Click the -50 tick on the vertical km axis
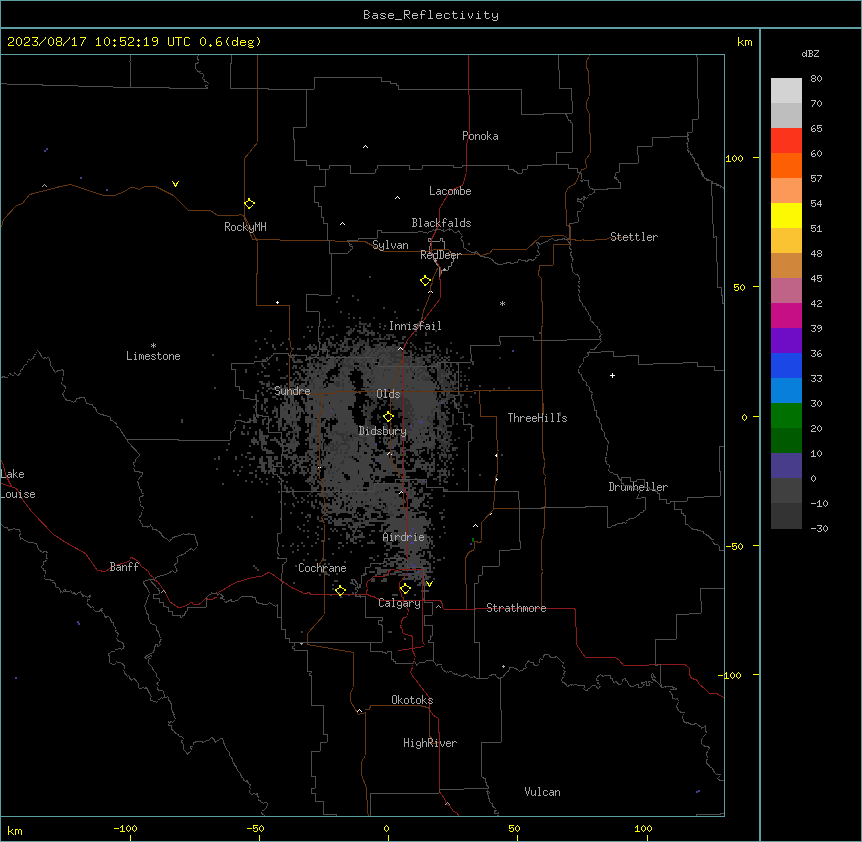862x842 pixels. click(734, 546)
